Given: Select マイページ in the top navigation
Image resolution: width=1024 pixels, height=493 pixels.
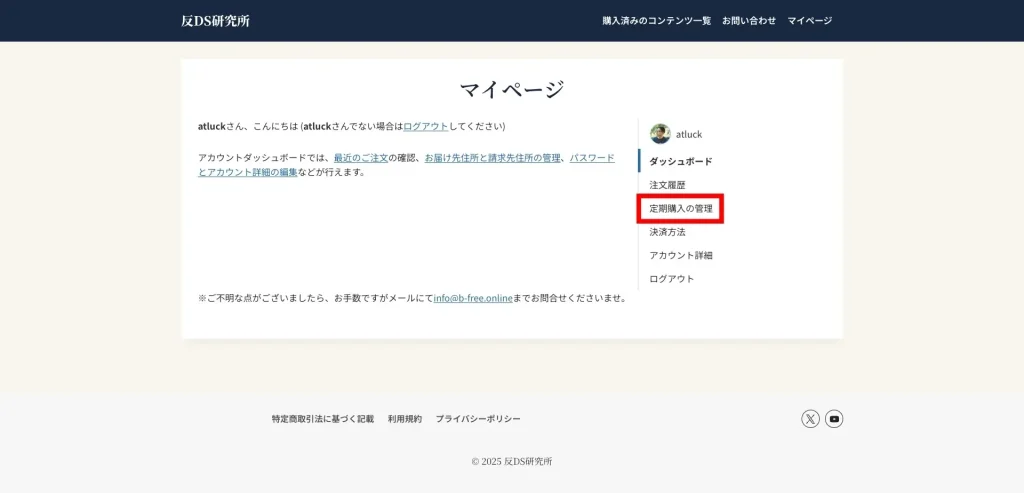Looking at the screenshot, I should (809, 21).
